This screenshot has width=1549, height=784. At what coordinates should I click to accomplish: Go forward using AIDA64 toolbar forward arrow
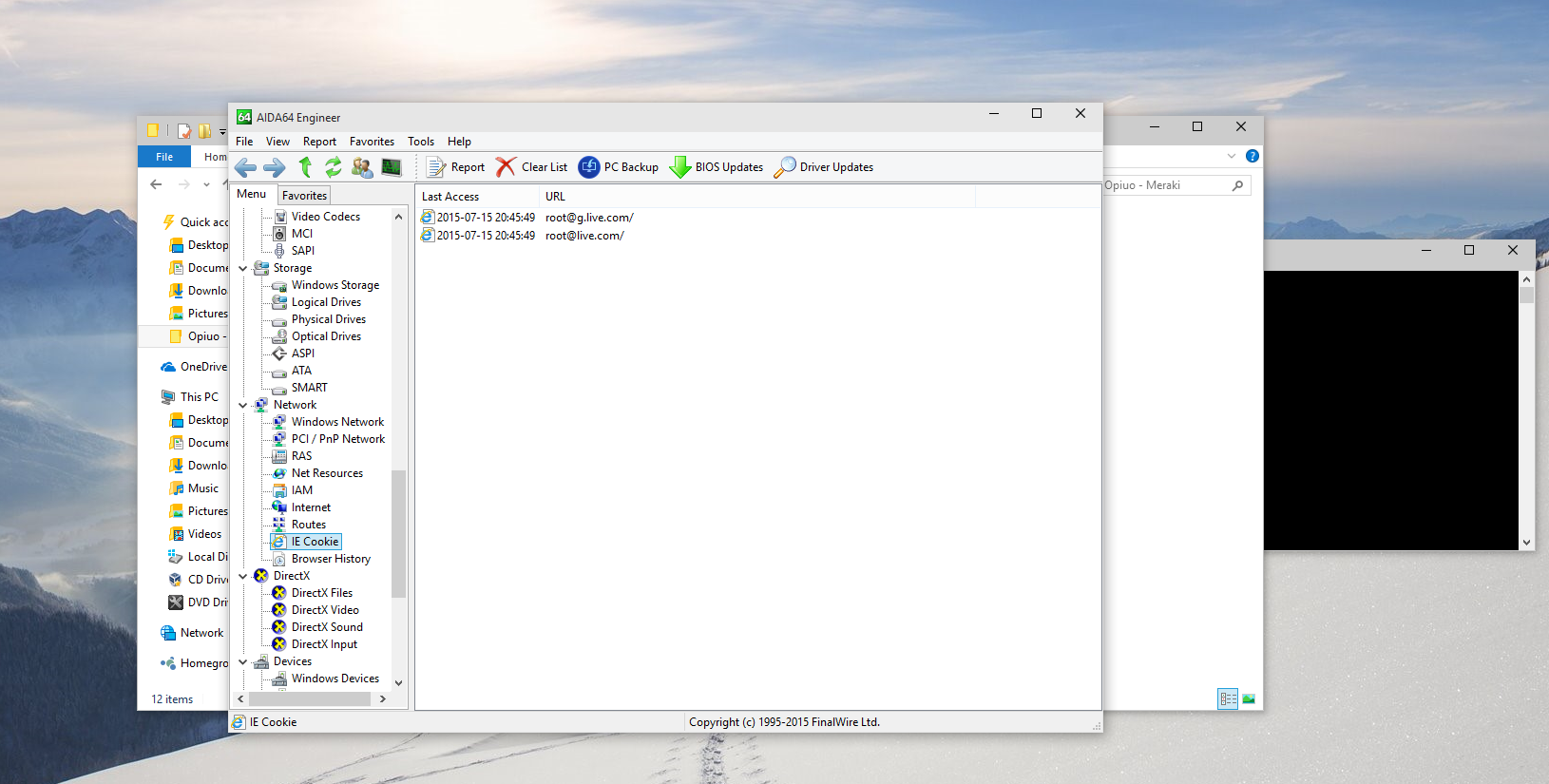(274, 167)
